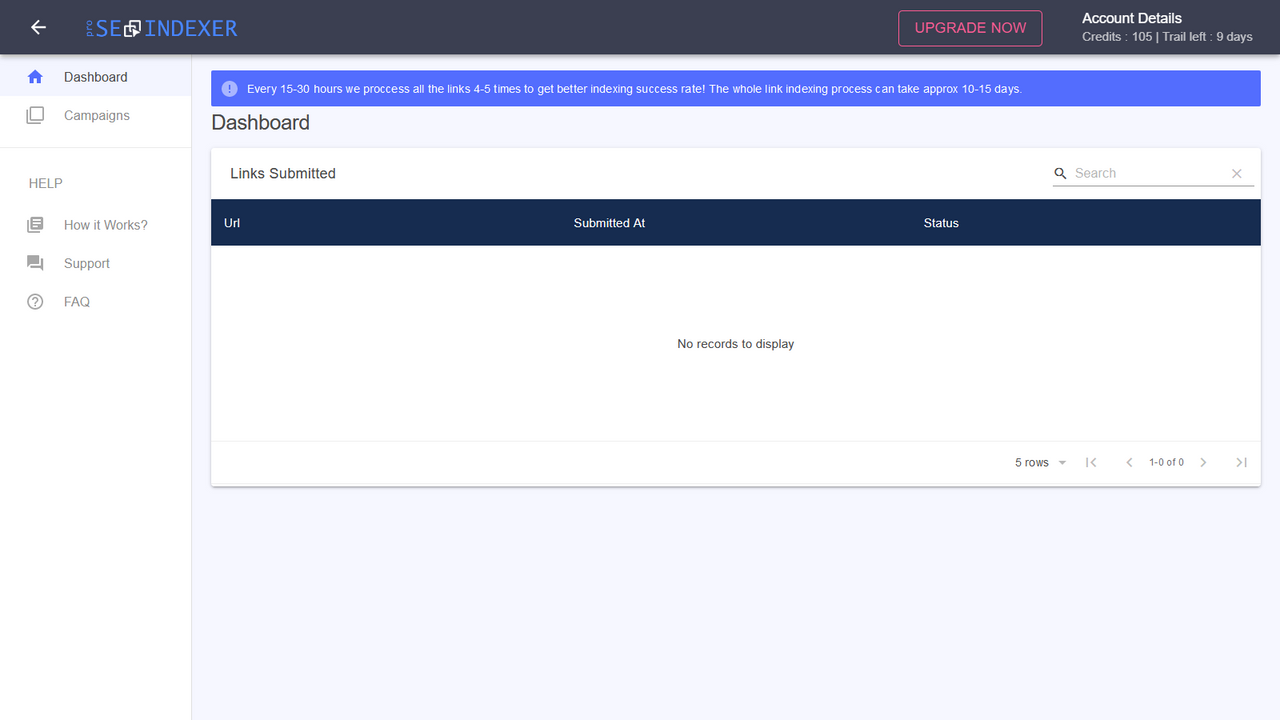Click the FAQ question mark icon
This screenshot has width=1280, height=720.
click(x=35, y=301)
